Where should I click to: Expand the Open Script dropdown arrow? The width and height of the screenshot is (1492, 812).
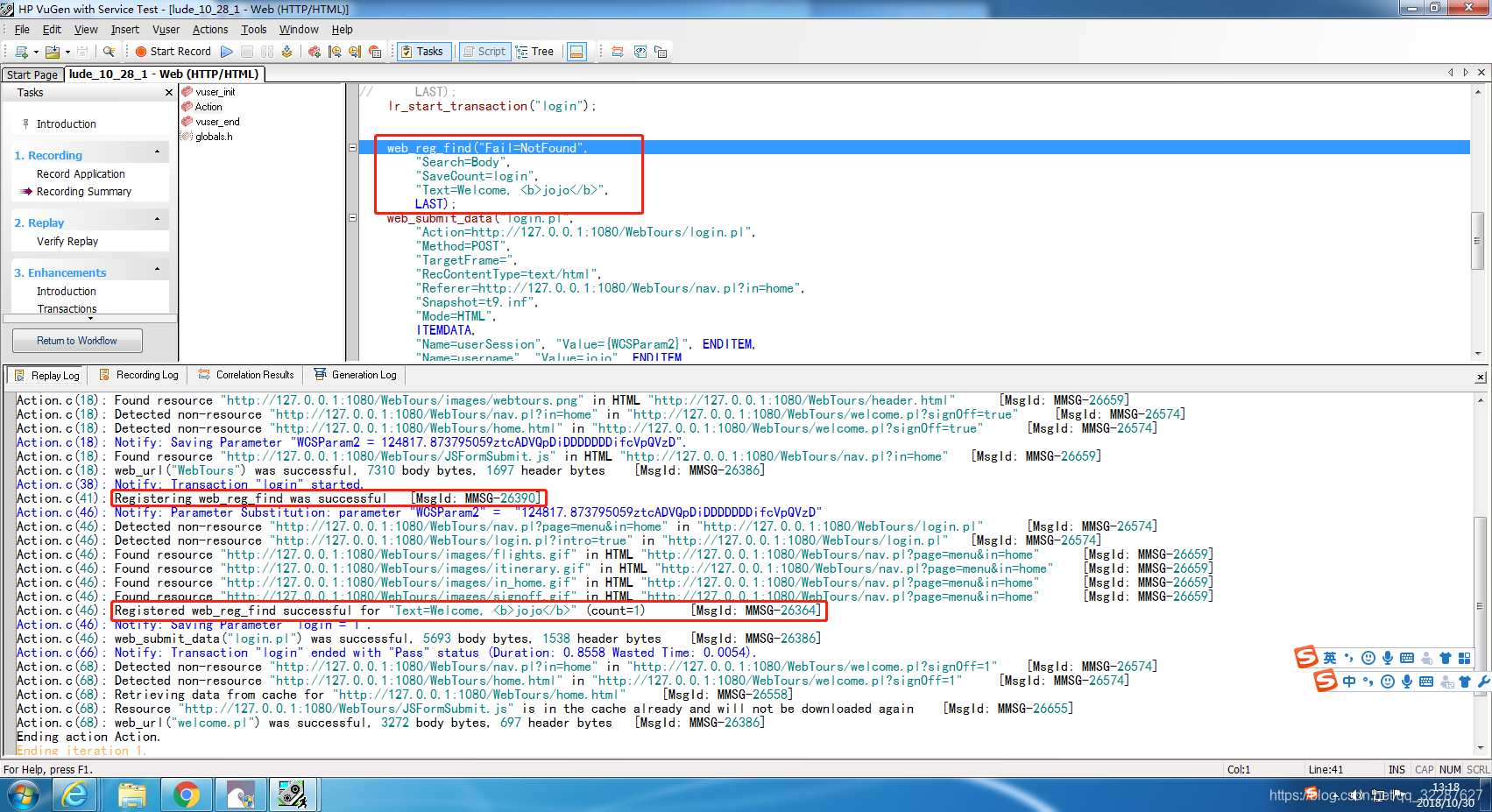point(67,52)
